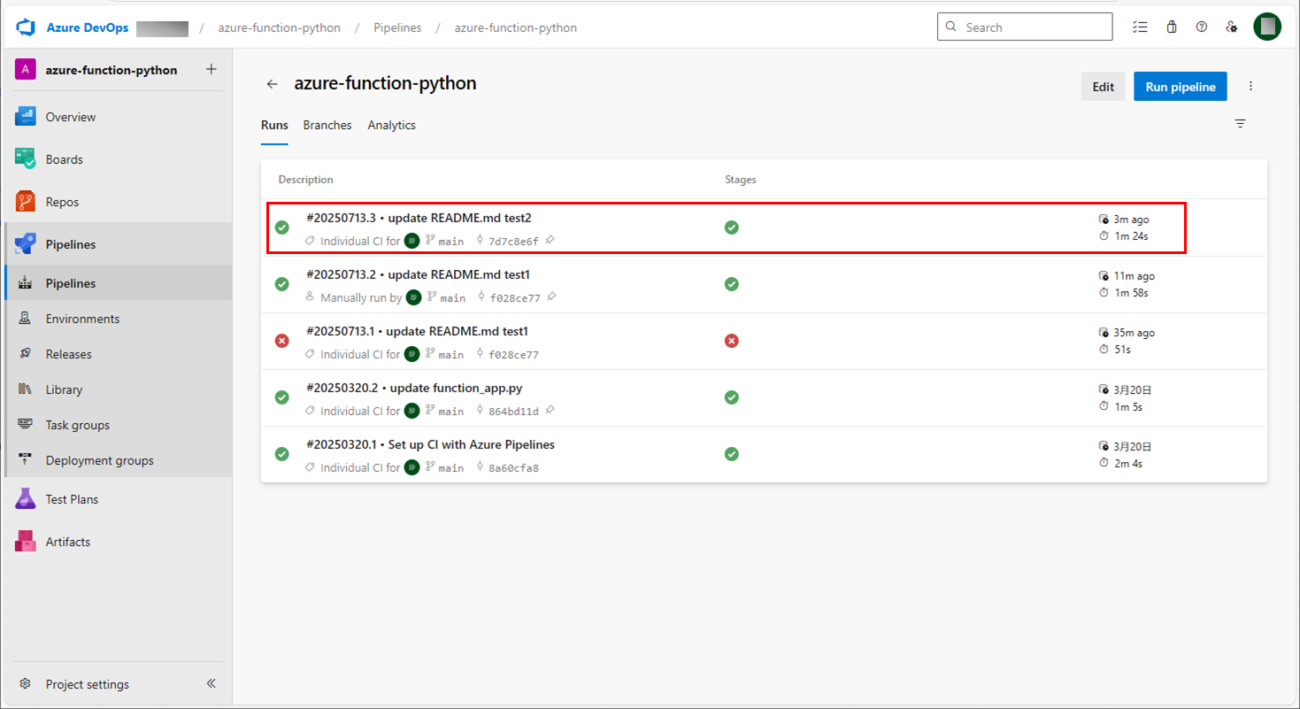Switch to the Analytics tab
This screenshot has width=1300, height=709.
tap(391, 125)
